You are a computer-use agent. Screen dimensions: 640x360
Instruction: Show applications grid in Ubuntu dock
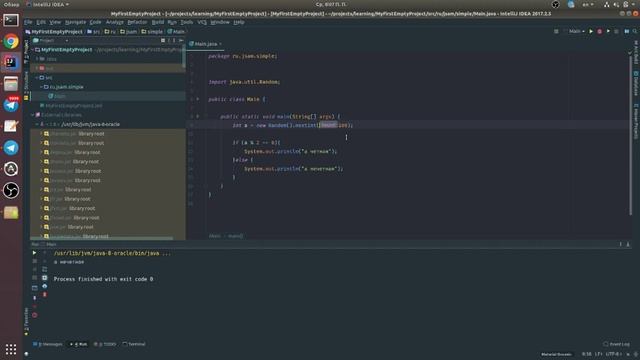click(x=11, y=349)
